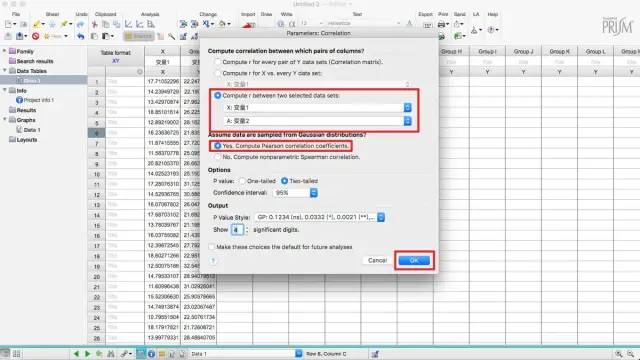Click the Analyze button in the toolbar

pos(139,36)
